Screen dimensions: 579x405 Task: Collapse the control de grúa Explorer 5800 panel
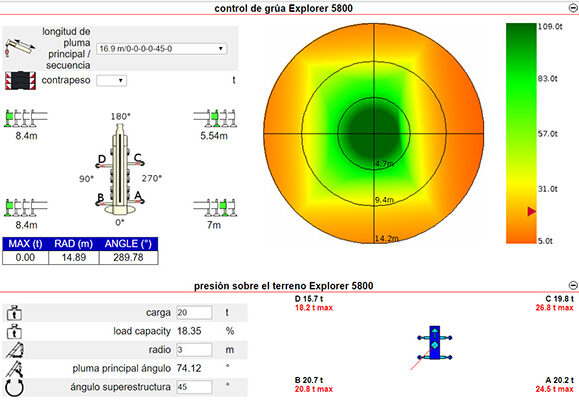(573, 8)
